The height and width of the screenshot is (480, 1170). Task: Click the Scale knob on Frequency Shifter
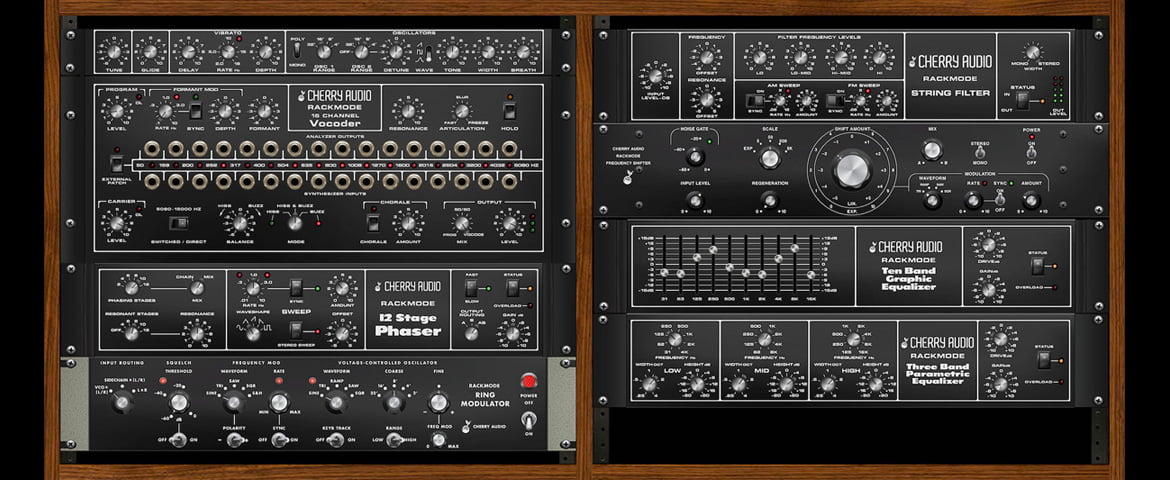pyautogui.click(x=769, y=158)
